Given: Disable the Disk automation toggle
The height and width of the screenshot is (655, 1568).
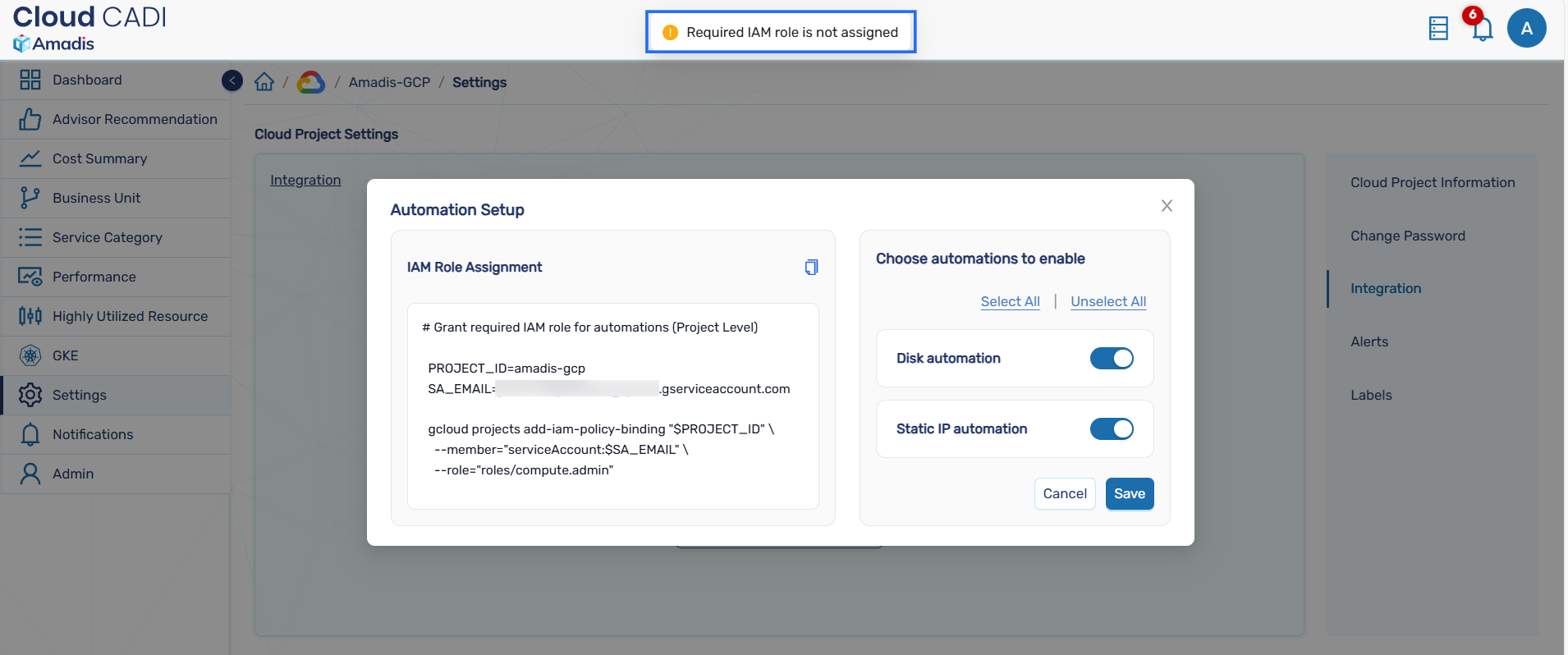Looking at the screenshot, I should [1112, 358].
